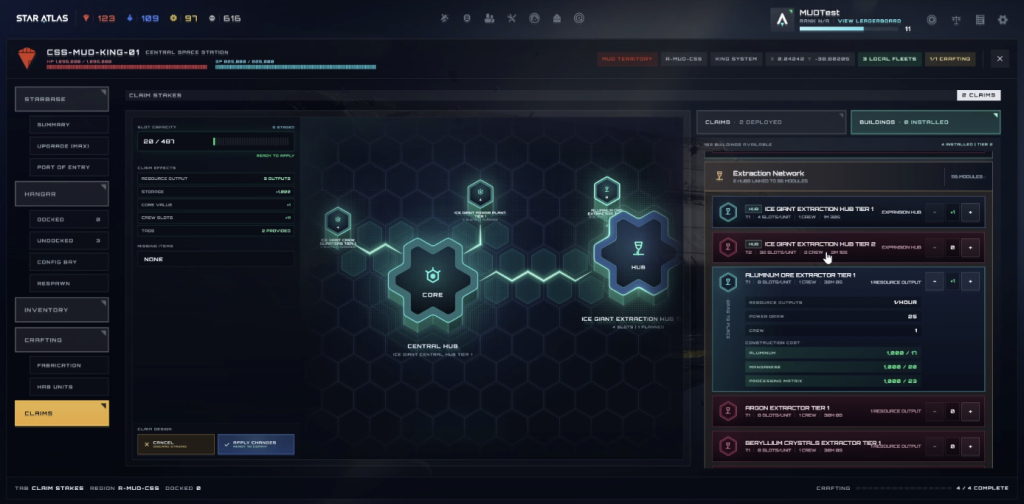1024x504 pixels.
Task: Decrease Aluminum Ore Extractor Tier 1 count
Action: [x=935, y=281]
